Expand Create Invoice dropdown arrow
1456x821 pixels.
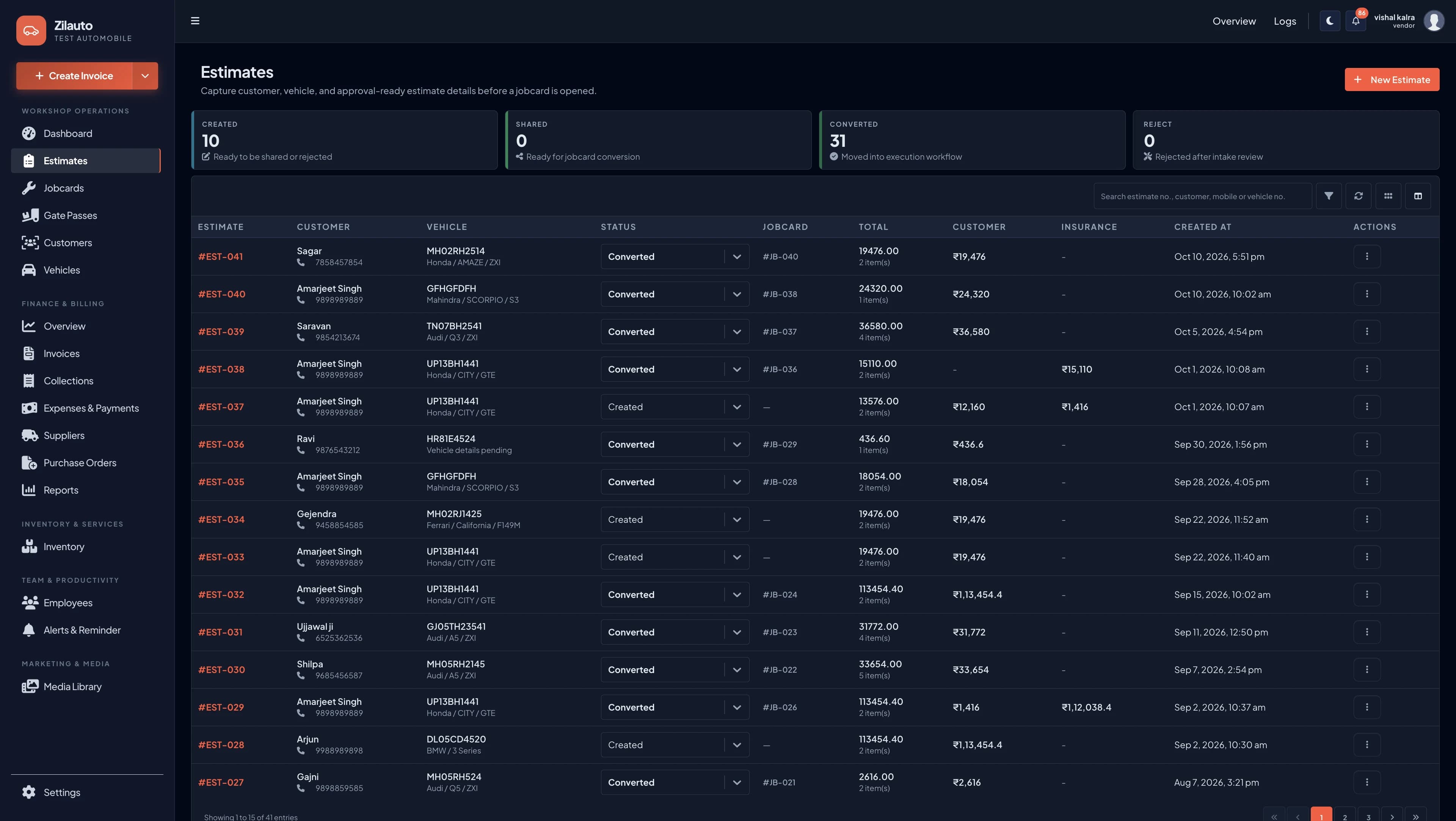145,76
